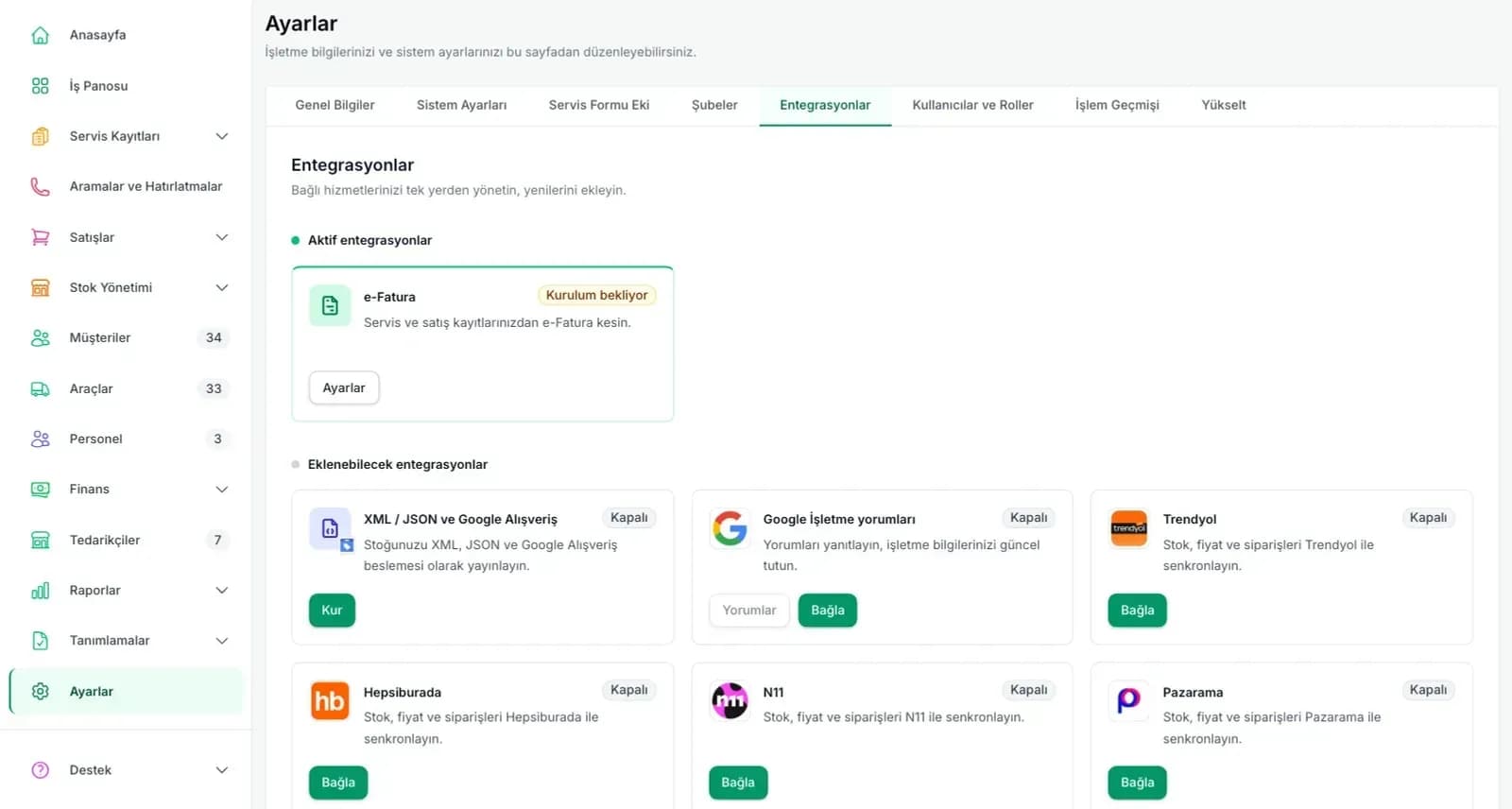1512x809 pixels.
Task: Click the e-Fatura document icon
Action: tap(330, 305)
